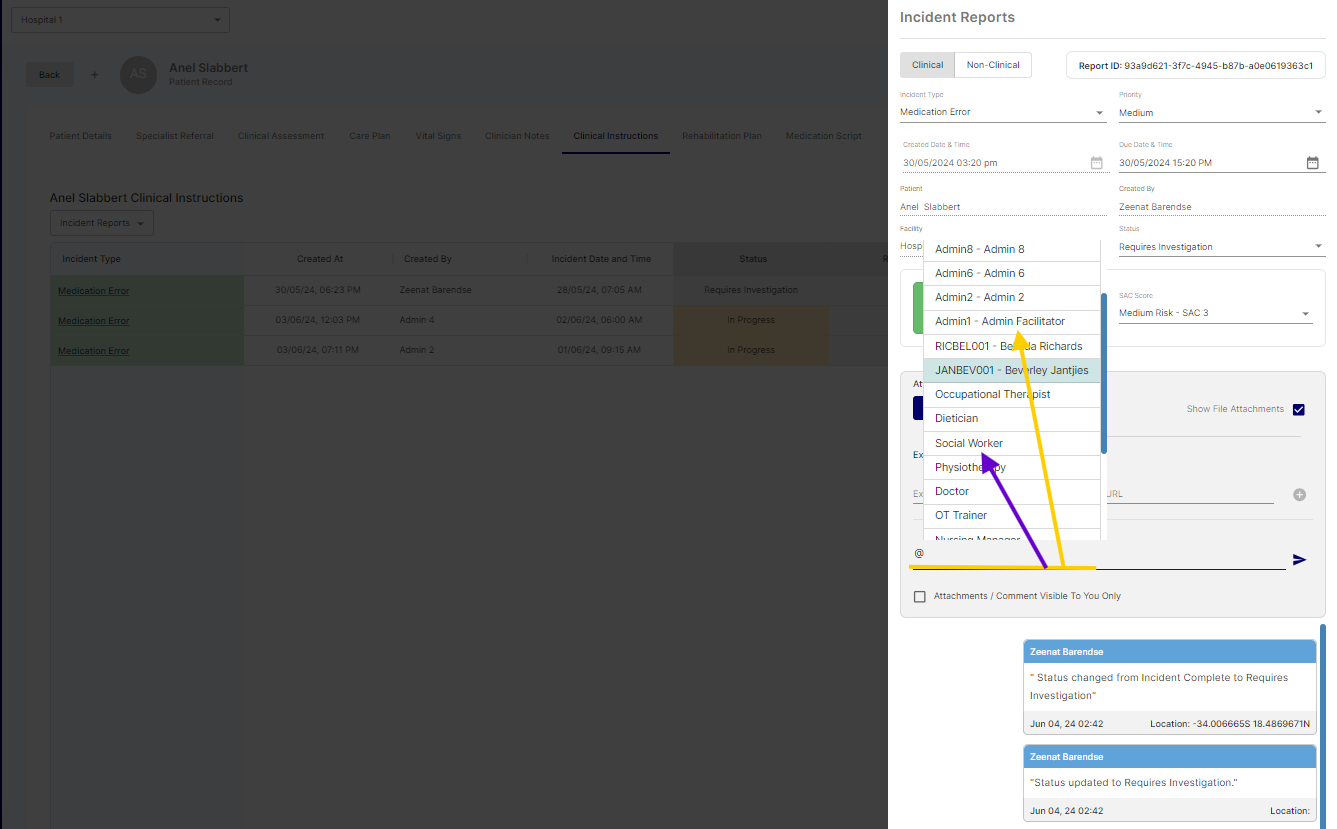Open the Due Date calendar picker icon
This screenshot has width=1337, height=829.
point(1312,163)
